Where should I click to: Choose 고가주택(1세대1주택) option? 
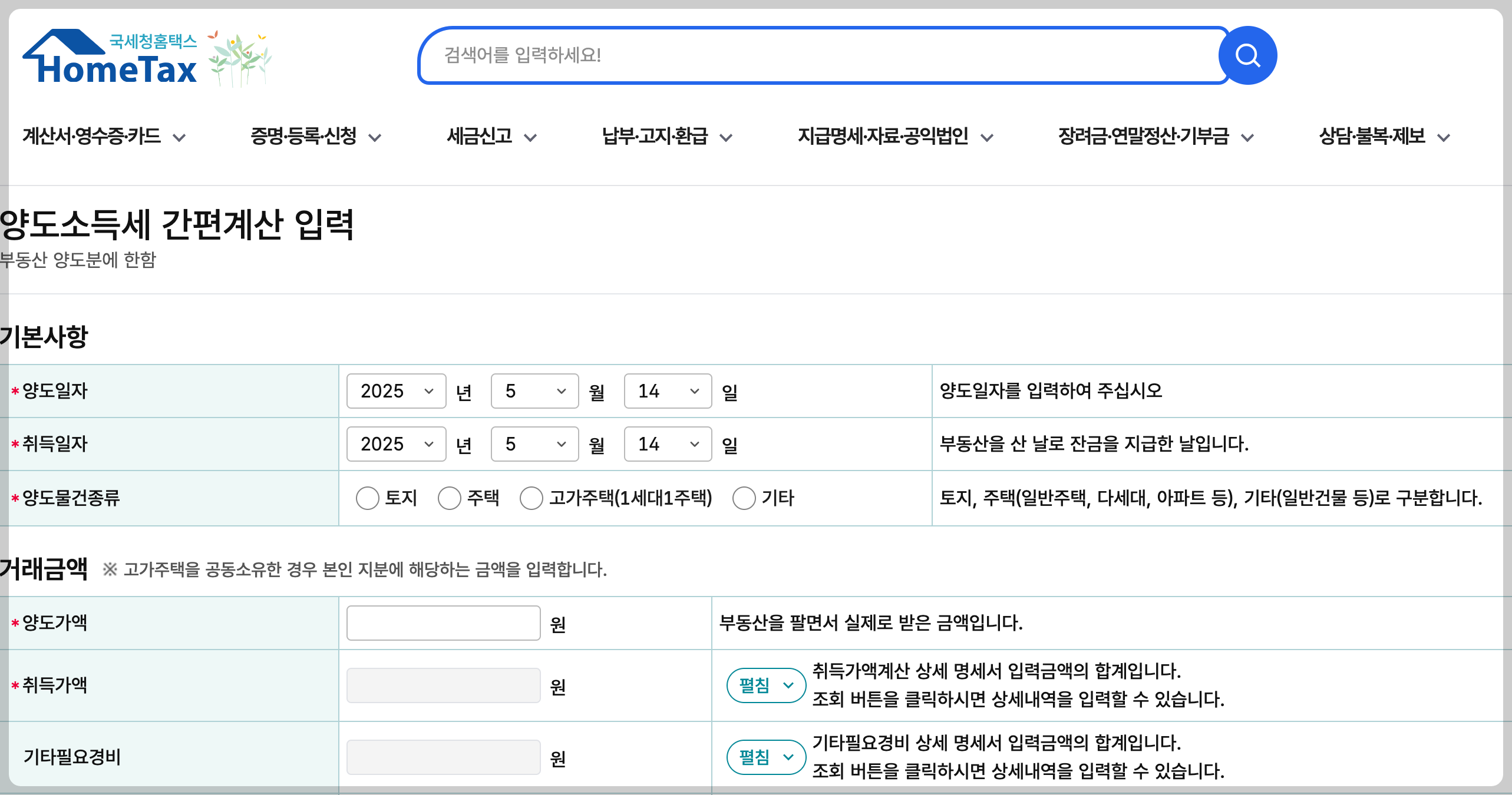531,498
